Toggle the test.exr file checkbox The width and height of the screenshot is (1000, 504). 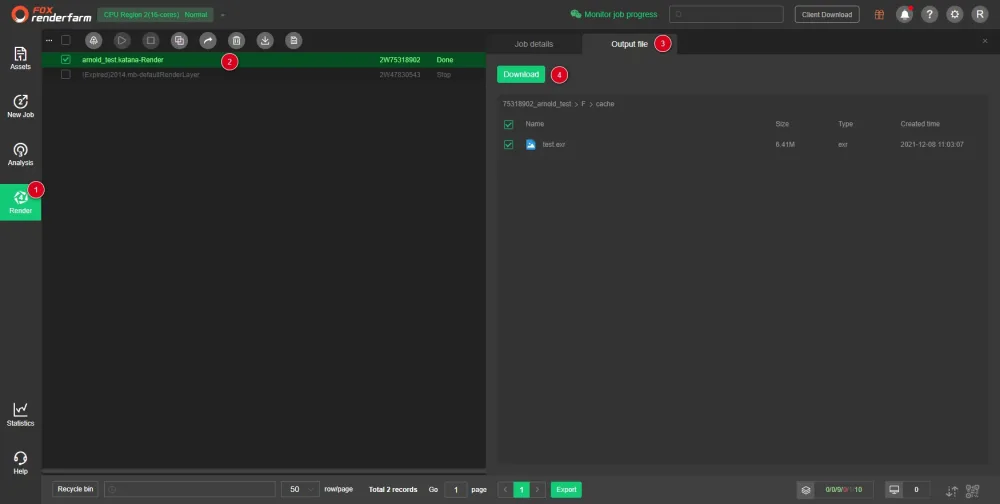coord(508,145)
